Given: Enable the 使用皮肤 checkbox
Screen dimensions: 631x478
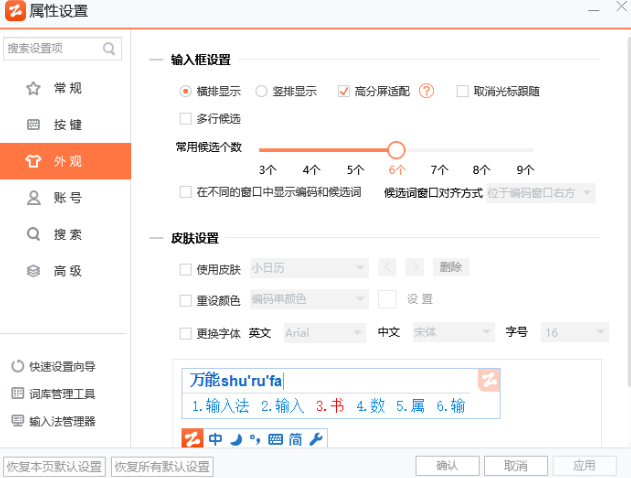Looking at the screenshot, I should (185, 268).
